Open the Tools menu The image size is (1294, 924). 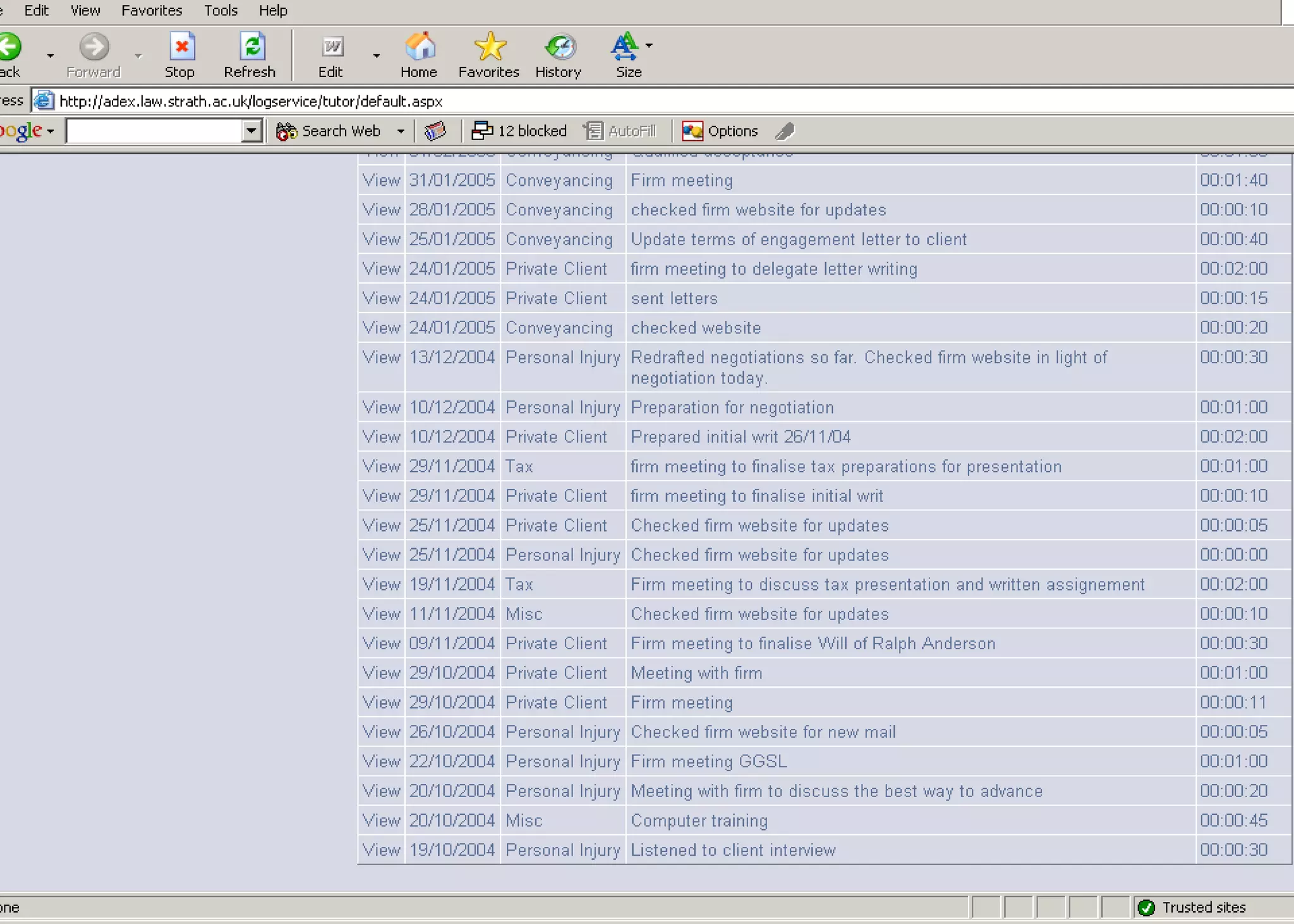[x=221, y=11]
